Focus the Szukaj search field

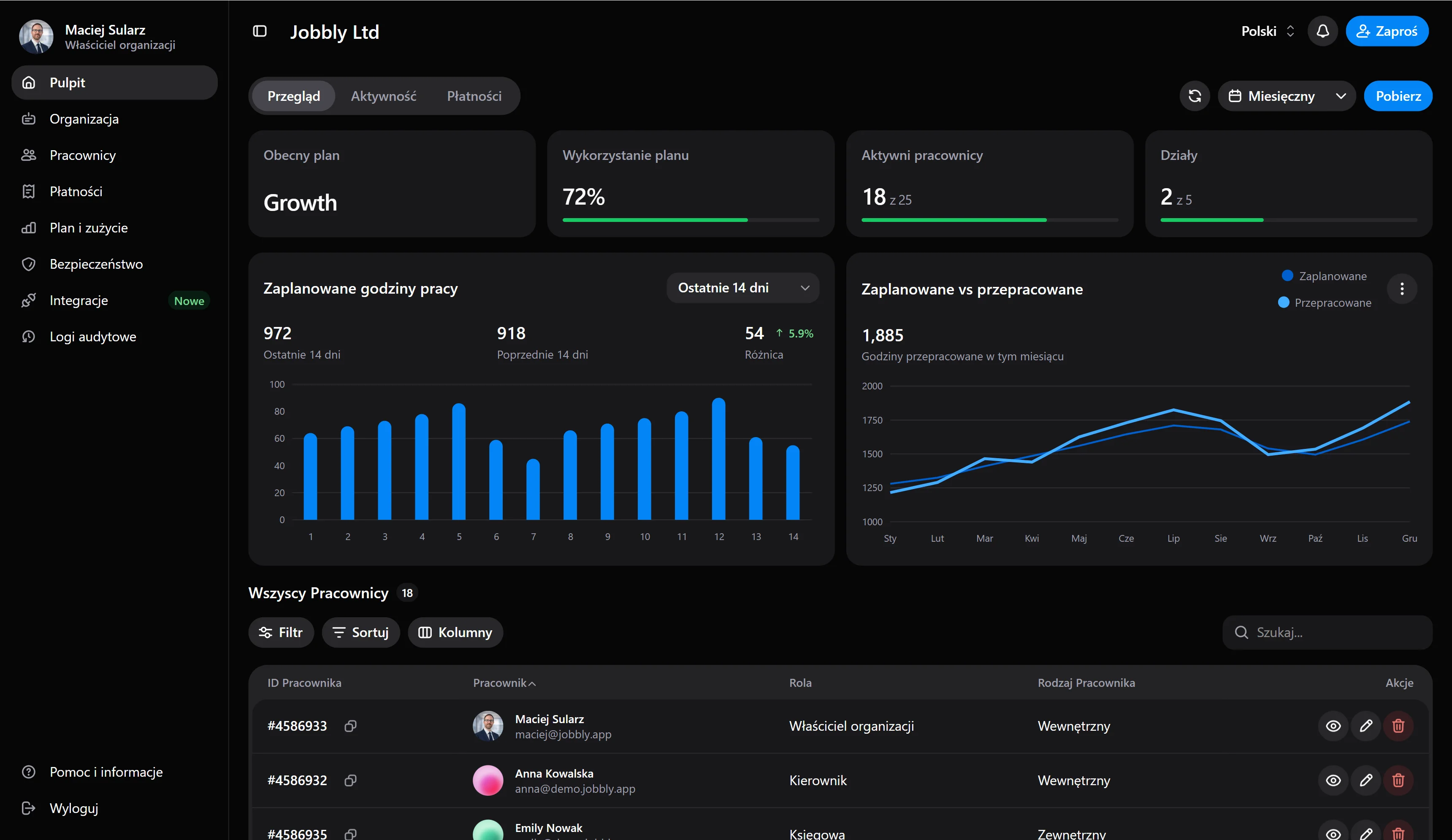click(x=1327, y=633)
